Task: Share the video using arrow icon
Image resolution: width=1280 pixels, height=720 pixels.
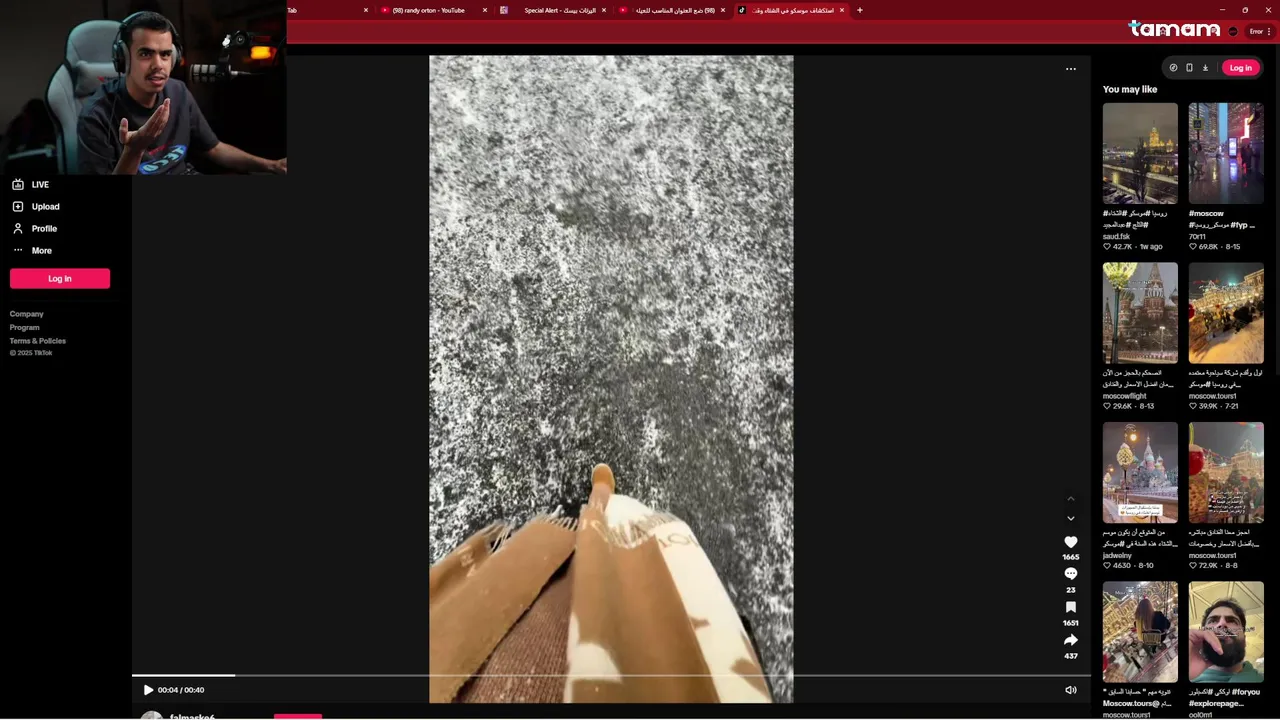Action: click(x=1071, y=640)
